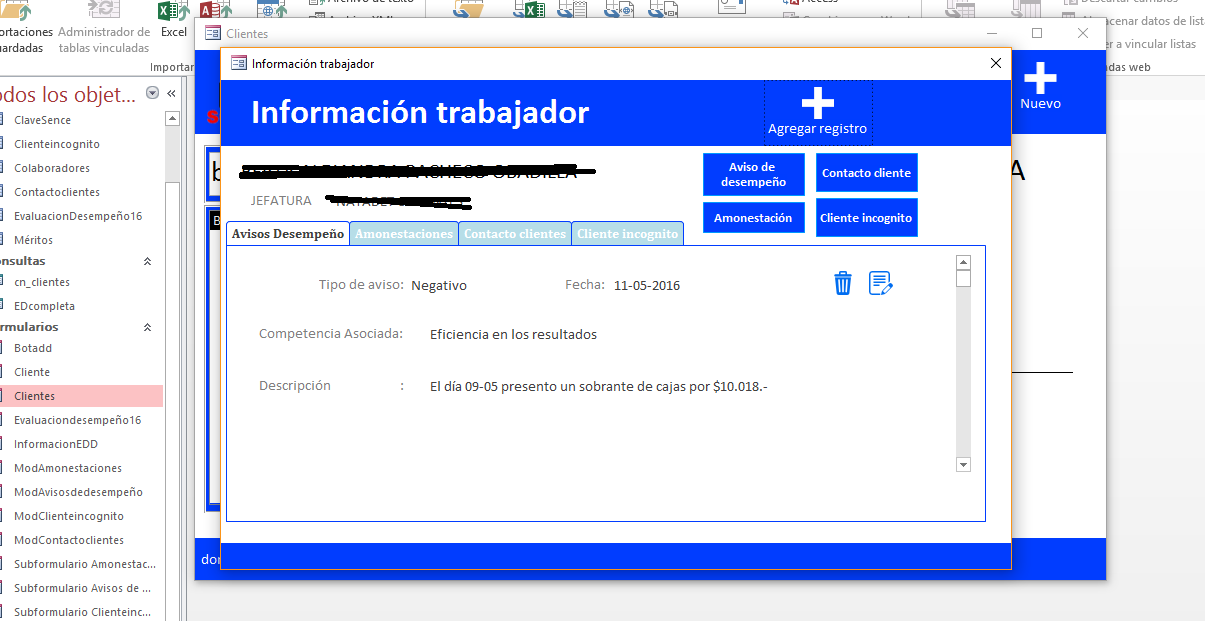Switch to Cliente incognito tab
This screenshot has width=1205, height=621.
(627, 233)
